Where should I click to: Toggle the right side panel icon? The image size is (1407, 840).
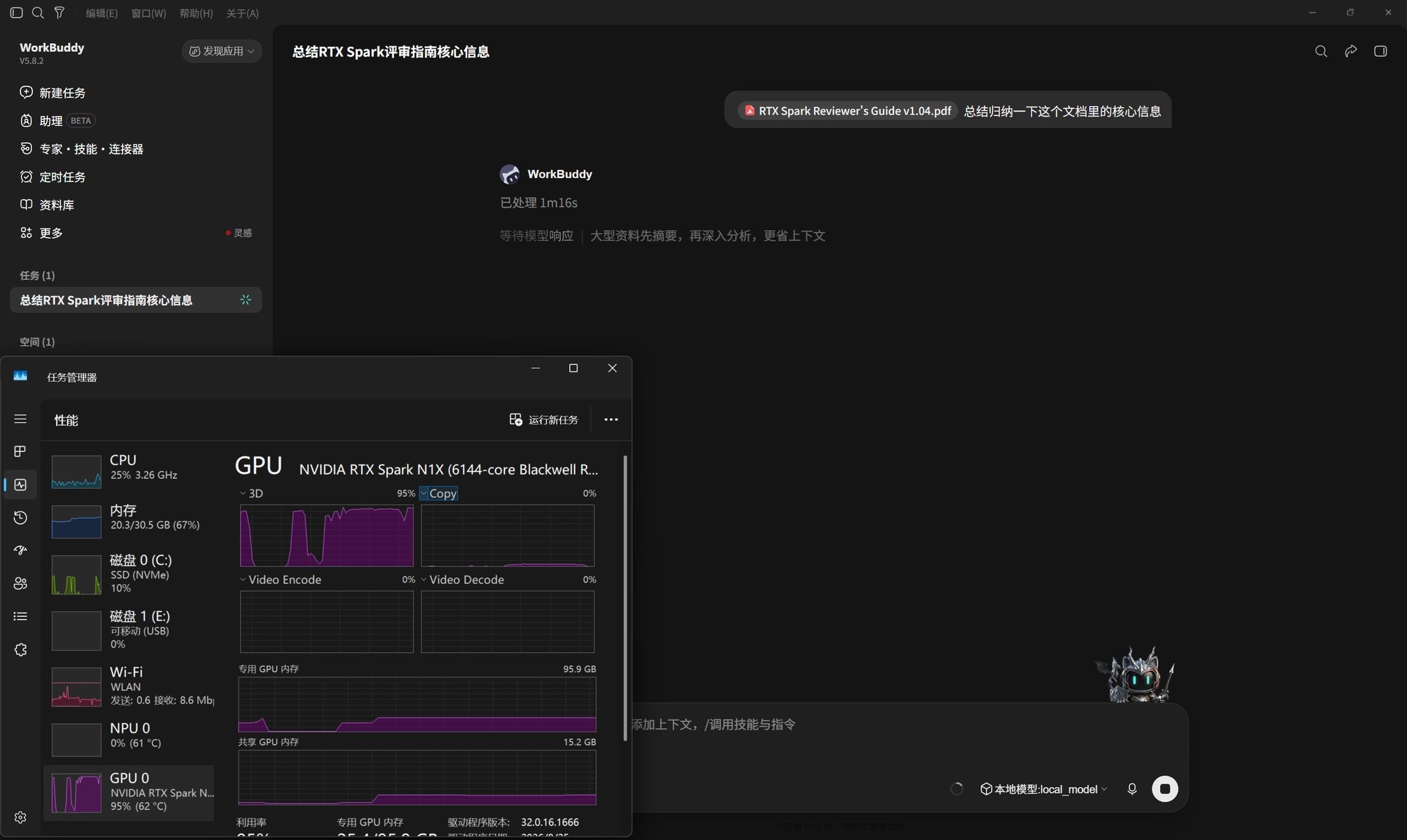coord(1380,51)
